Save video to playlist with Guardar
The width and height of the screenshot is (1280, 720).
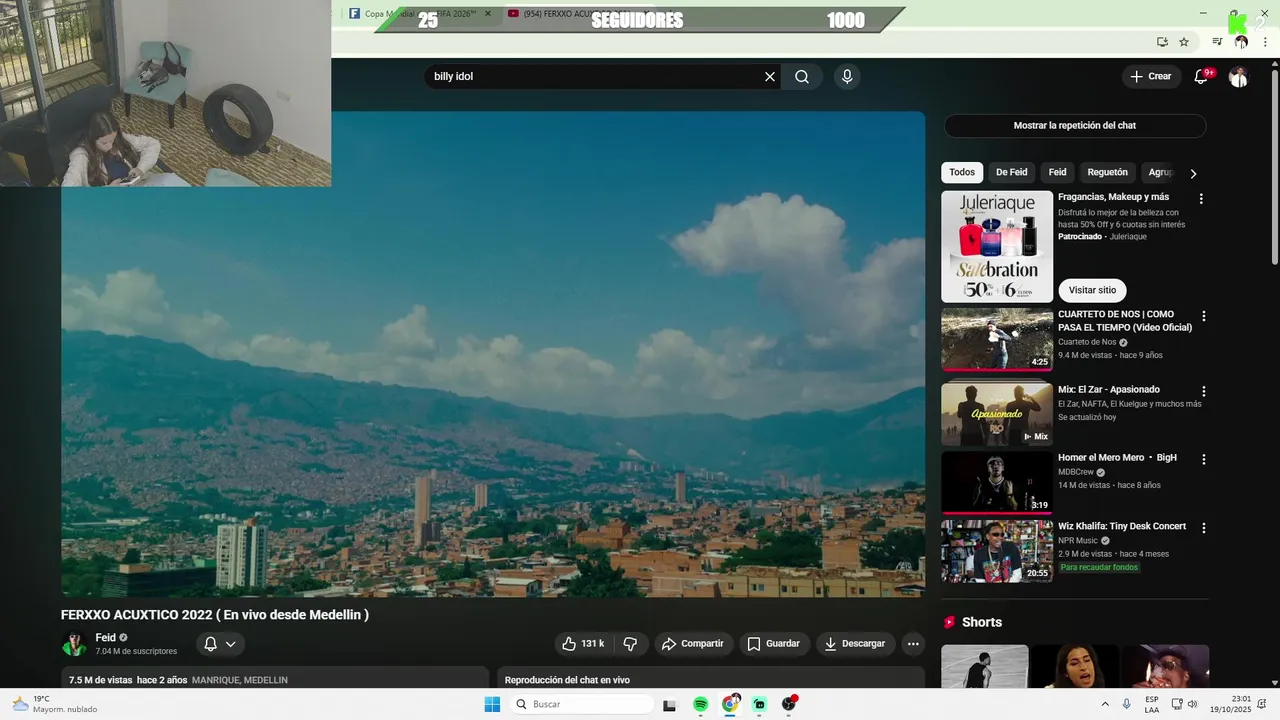[775, 644]
